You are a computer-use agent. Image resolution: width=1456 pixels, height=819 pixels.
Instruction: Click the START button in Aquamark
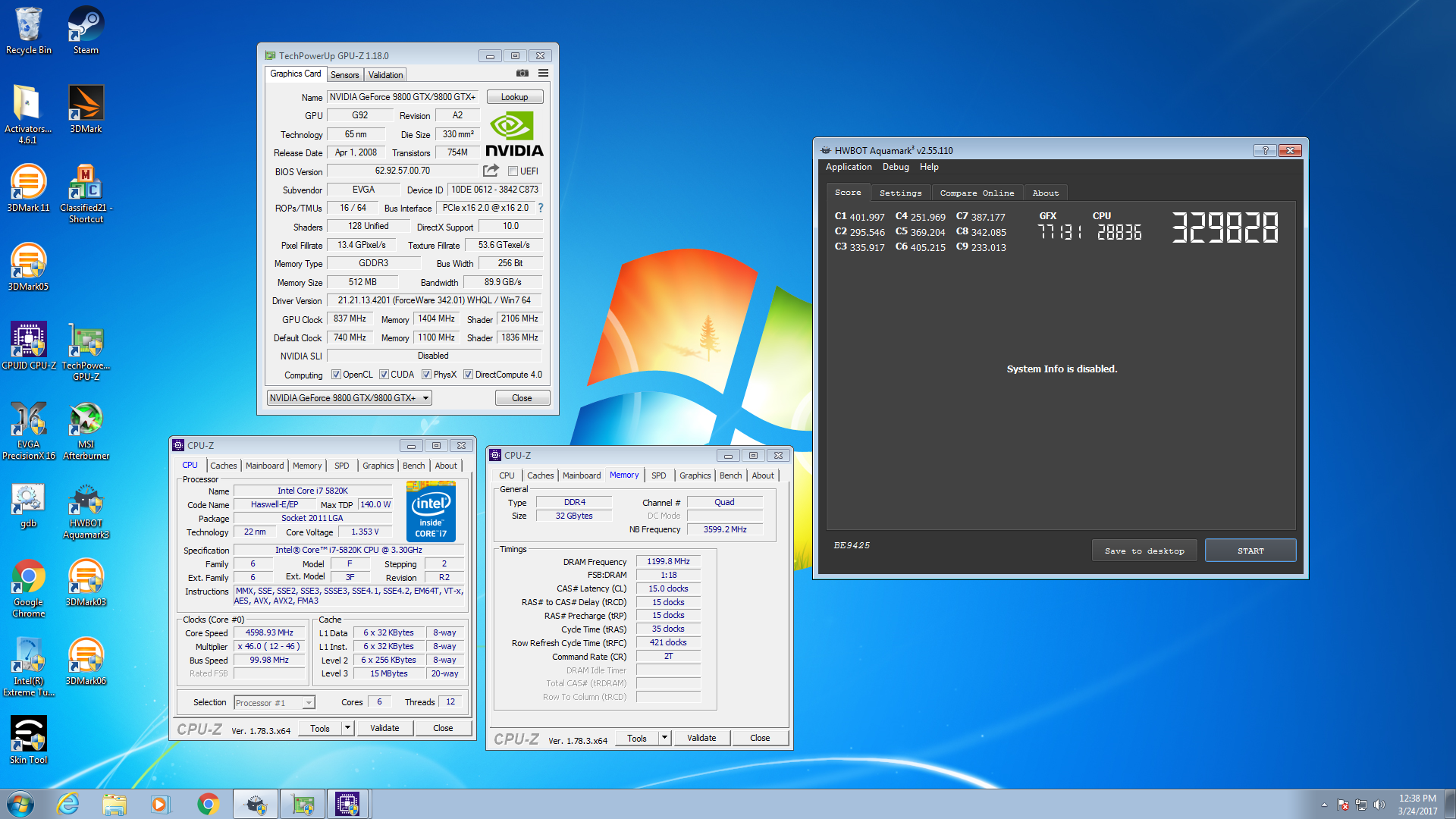pyautogui.click(x=1250, y=551)
